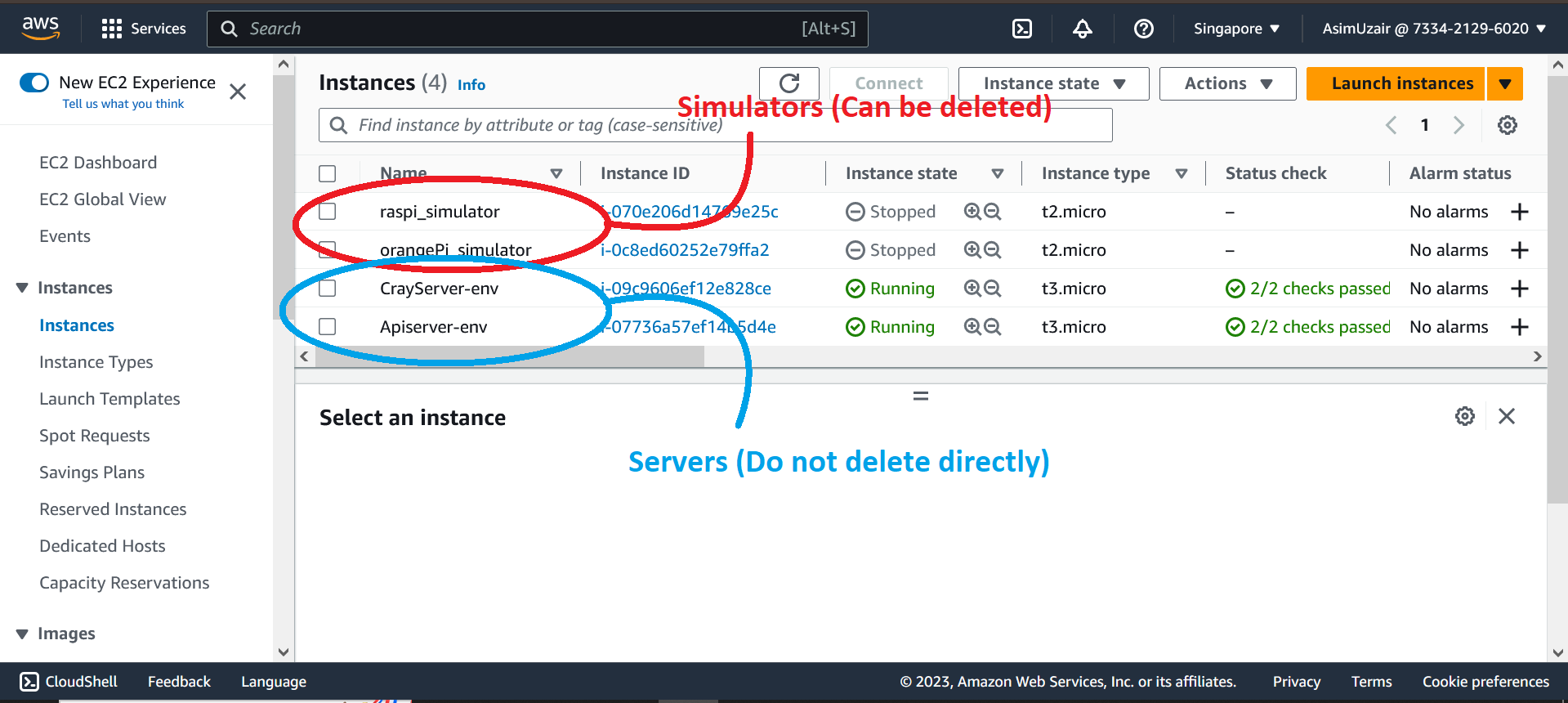Open the Actions dropdown
The height and width of the screenshot is (703, 1568).
(1228, 83)
